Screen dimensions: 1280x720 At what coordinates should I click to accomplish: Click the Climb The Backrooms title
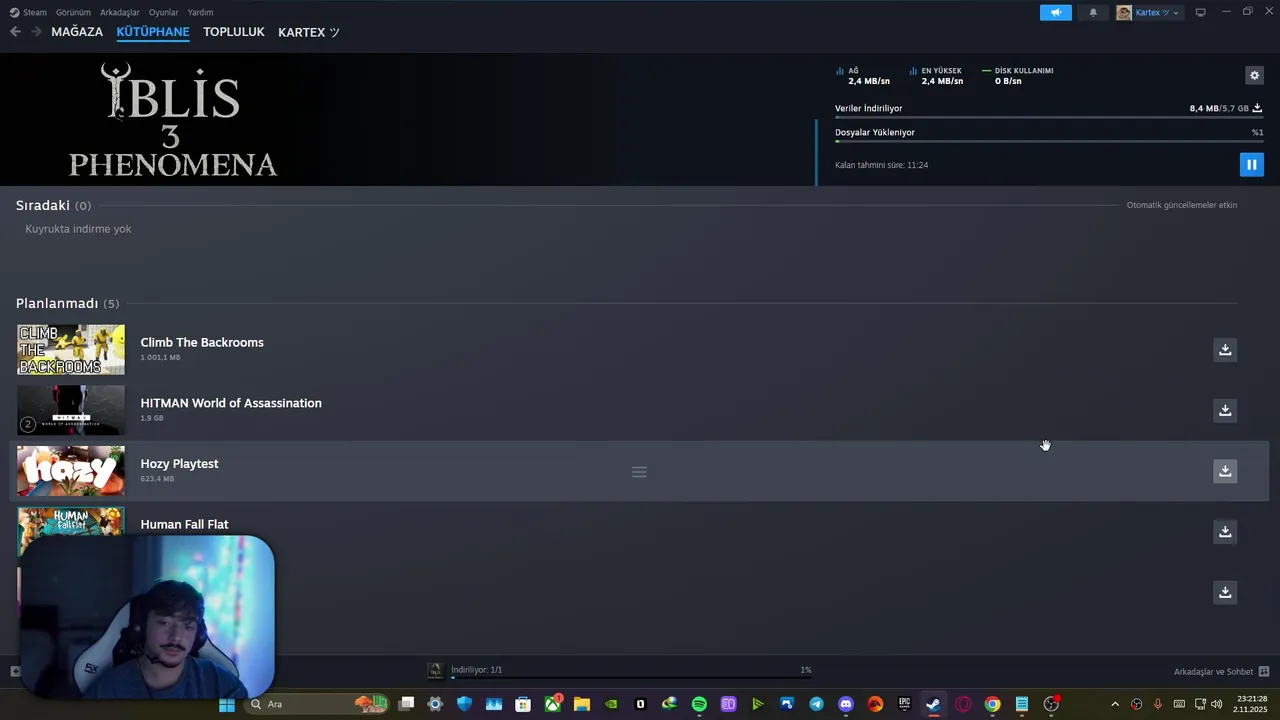click(x=202, y=342)
